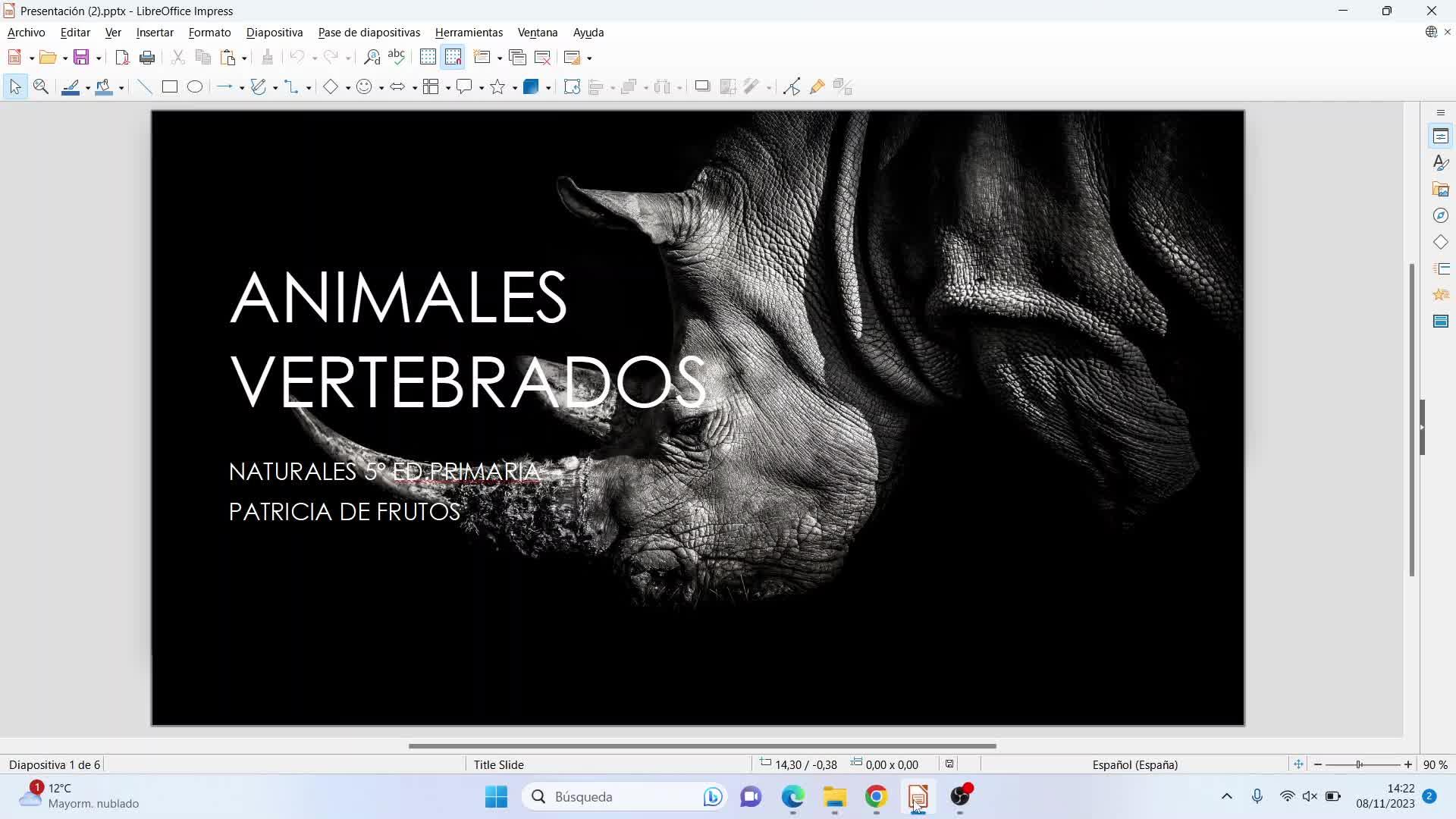Open Animation sidebar panel

(x=1441, y=295)
